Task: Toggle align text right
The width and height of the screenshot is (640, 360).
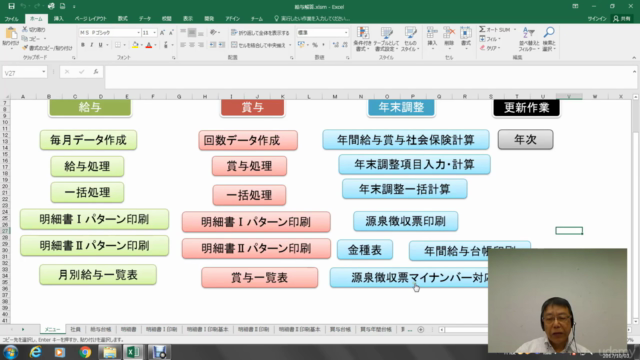Action: pyautogui.click(x=201, y=45)
